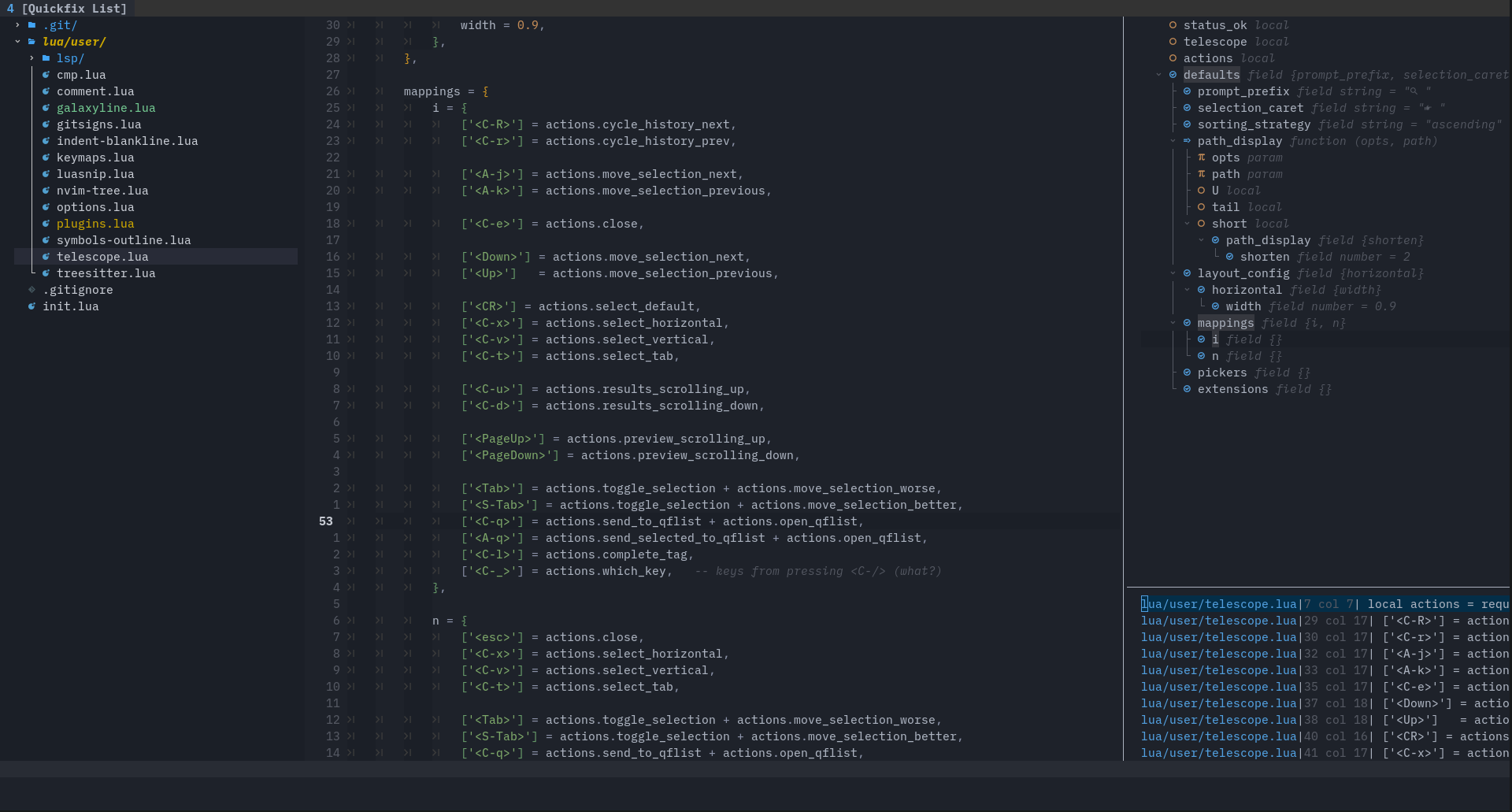Collapse the layout_config field node
1512x812 pixels.
click(1173, 273)
